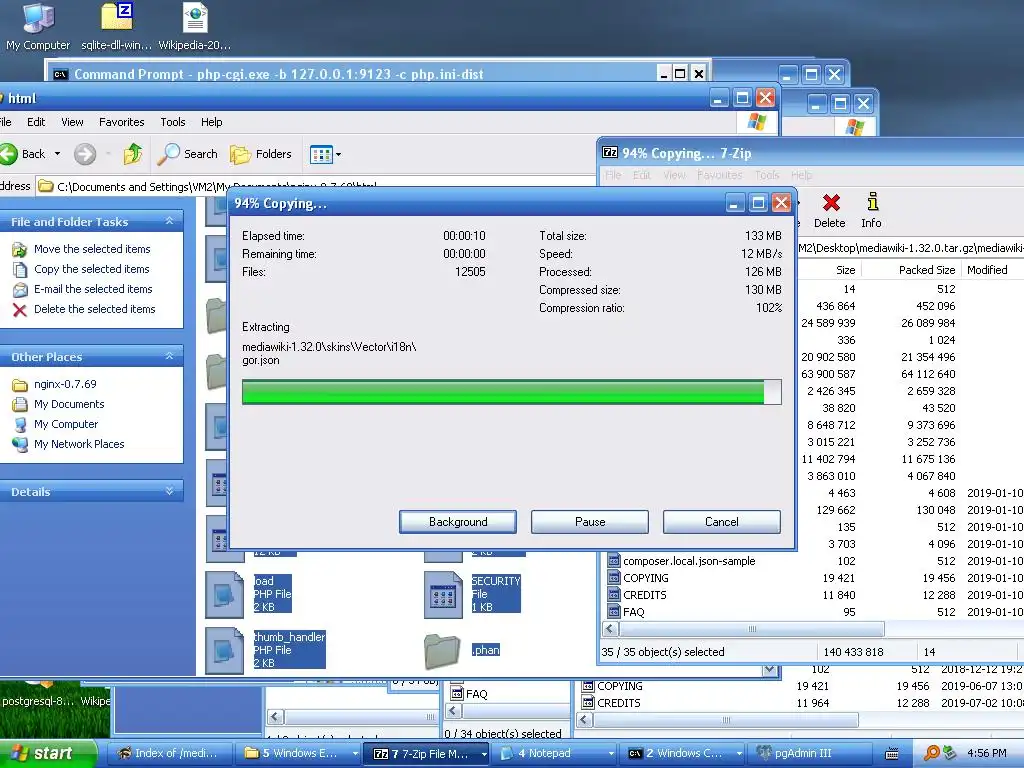
Task: Select composer.local.json-sample in 7-Zip list
Action: [689, 561]
